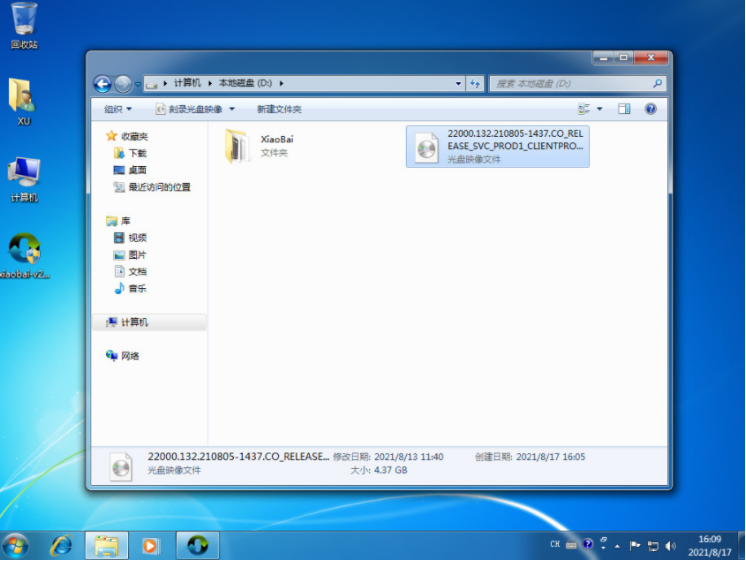The image size is (746, 562).
Task: Open the 组织 (Organize) menu
Action: tap(118, 109)
